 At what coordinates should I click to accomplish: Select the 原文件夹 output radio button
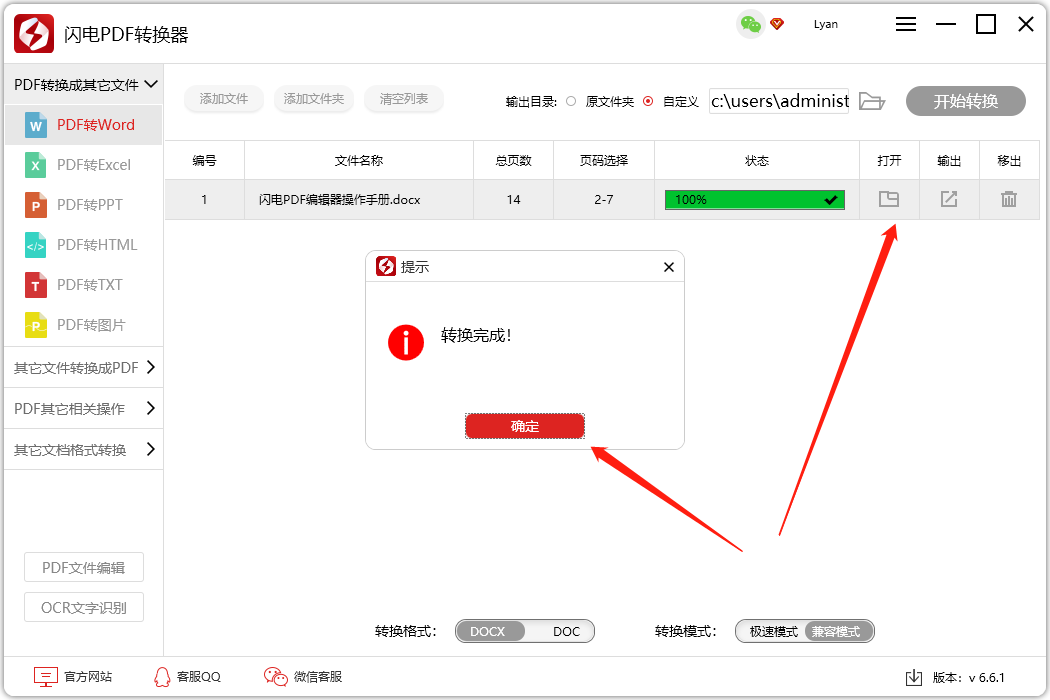click(571, 101)
